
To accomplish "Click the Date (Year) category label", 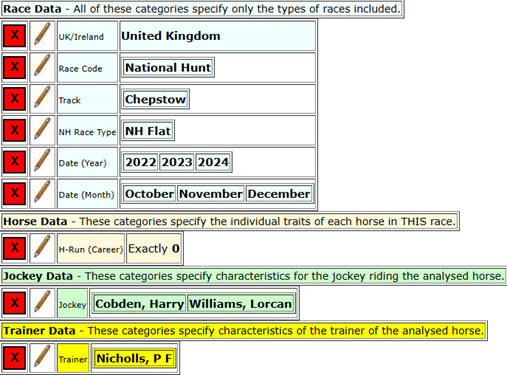I will (x=87, y=162).
